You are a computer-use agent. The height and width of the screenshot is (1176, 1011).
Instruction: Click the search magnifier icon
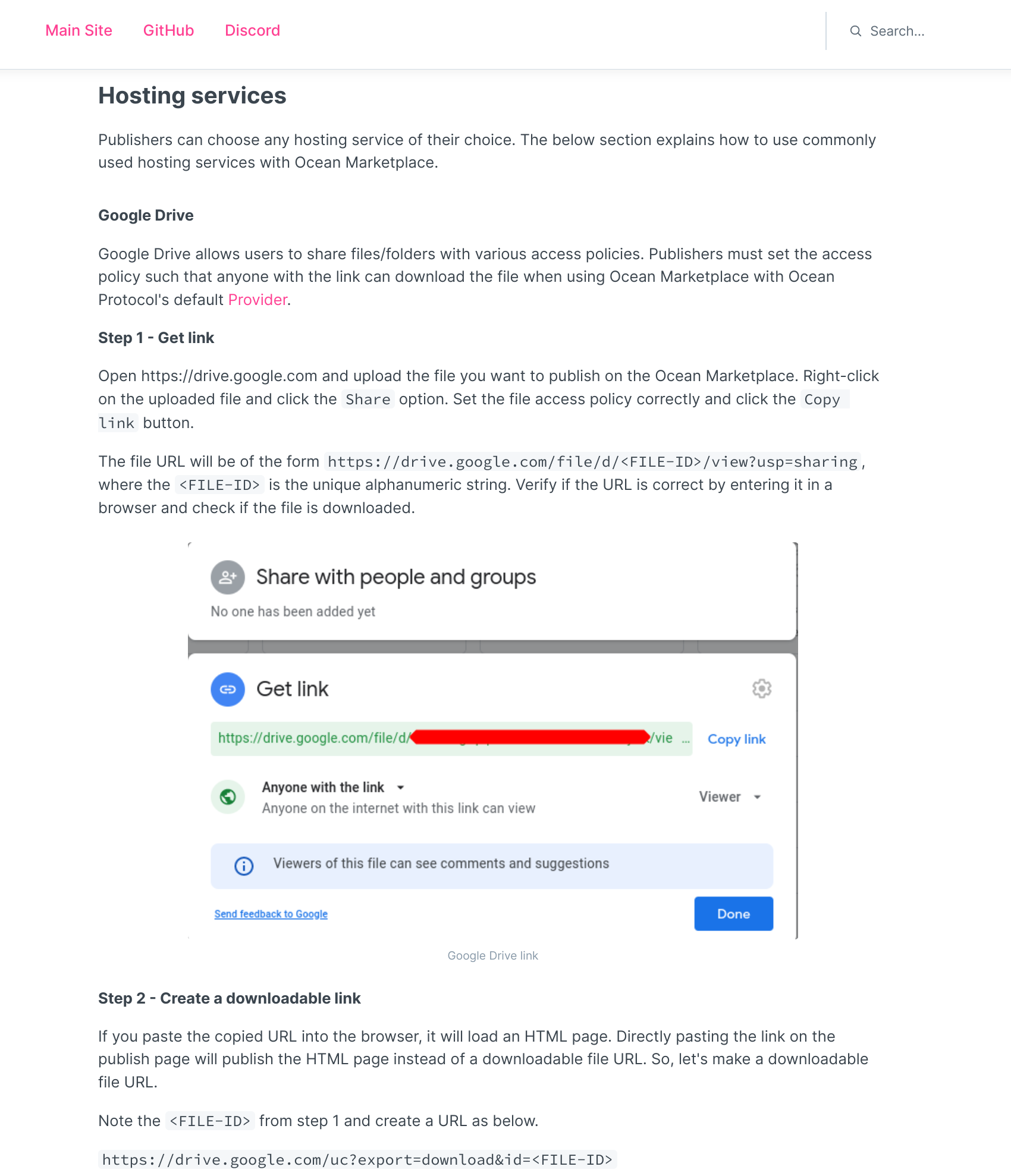pyautogui.click(x=856, y=31)
